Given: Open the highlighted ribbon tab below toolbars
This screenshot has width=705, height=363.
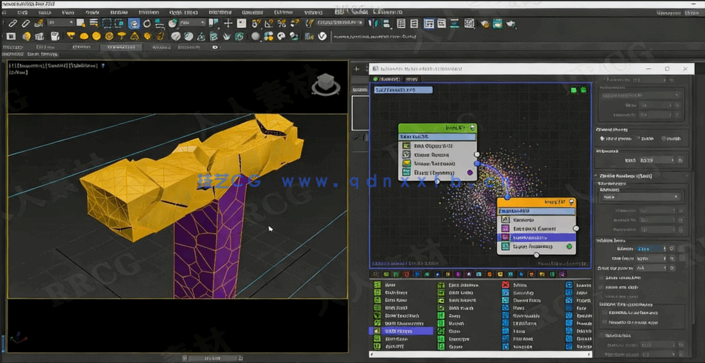Looking at the screenshot, I should point(121,47).
